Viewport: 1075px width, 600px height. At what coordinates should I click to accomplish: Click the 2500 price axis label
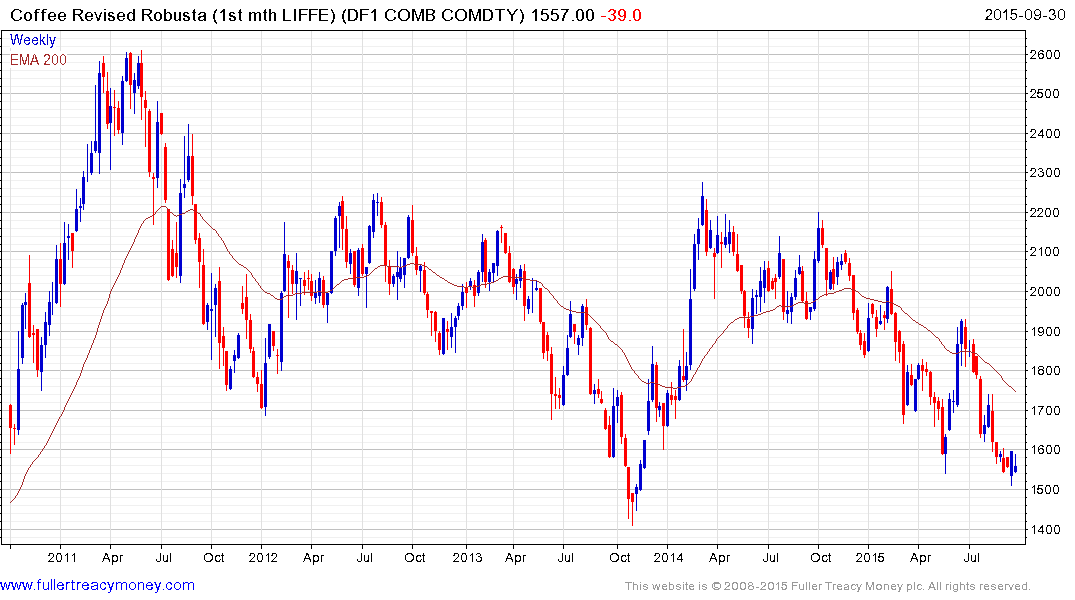tap(1046, 94)
